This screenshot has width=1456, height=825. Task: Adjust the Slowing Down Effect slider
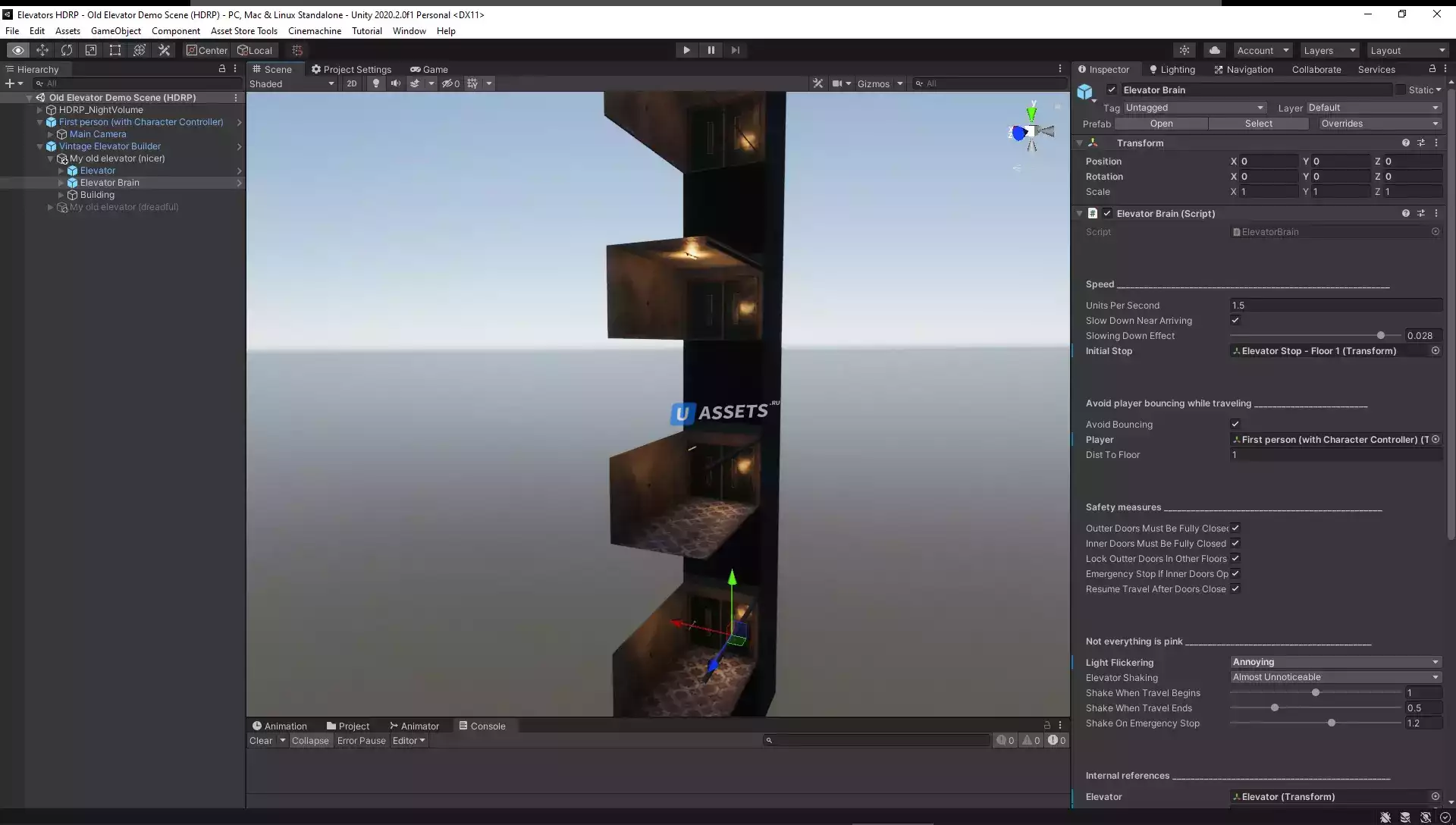(x=1380, y=335)
